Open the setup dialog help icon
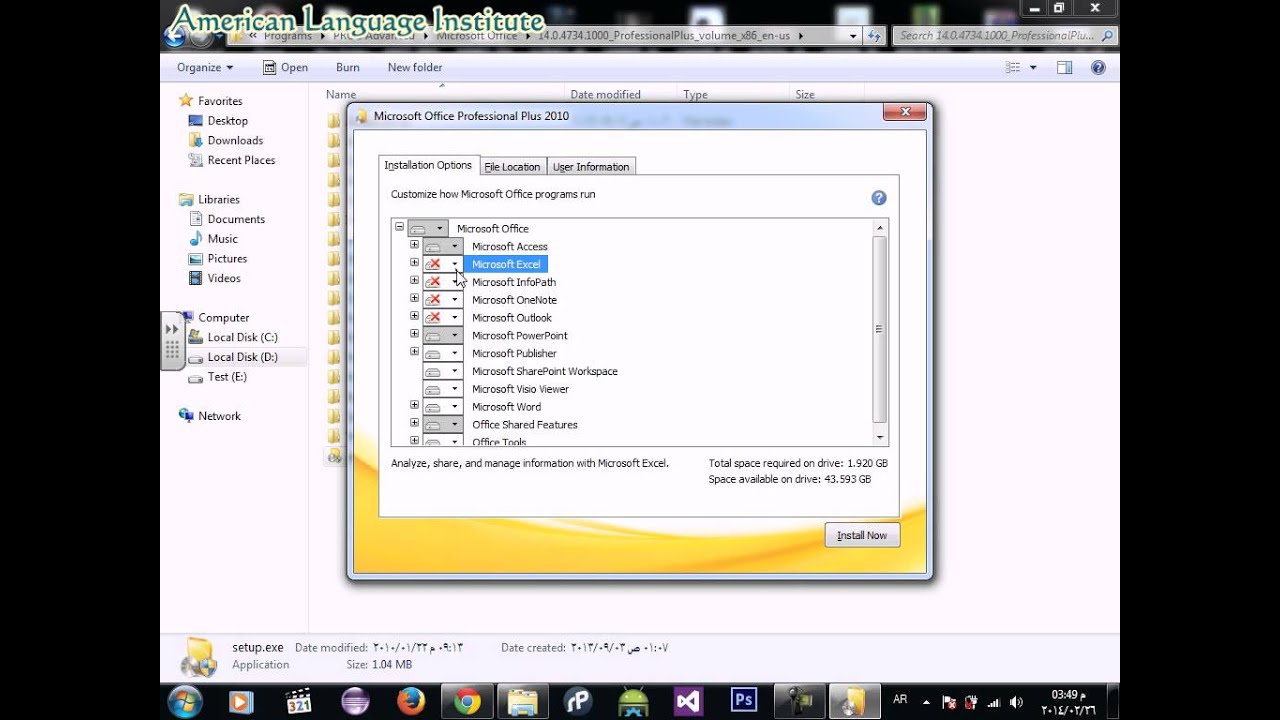The image size is (1280, 720). tap(879, 198)
